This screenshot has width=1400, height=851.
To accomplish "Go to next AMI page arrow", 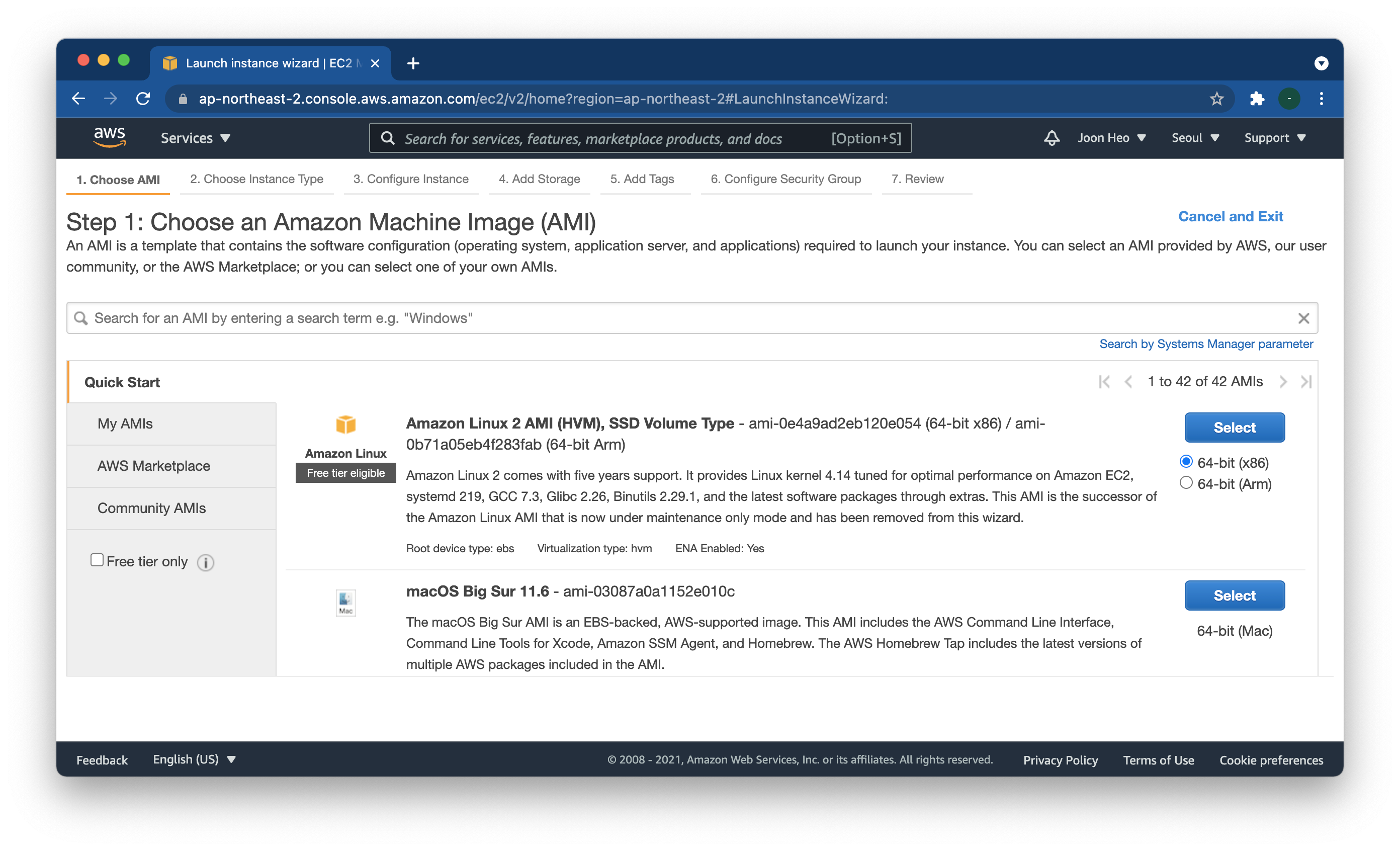I will (1283, 382).
